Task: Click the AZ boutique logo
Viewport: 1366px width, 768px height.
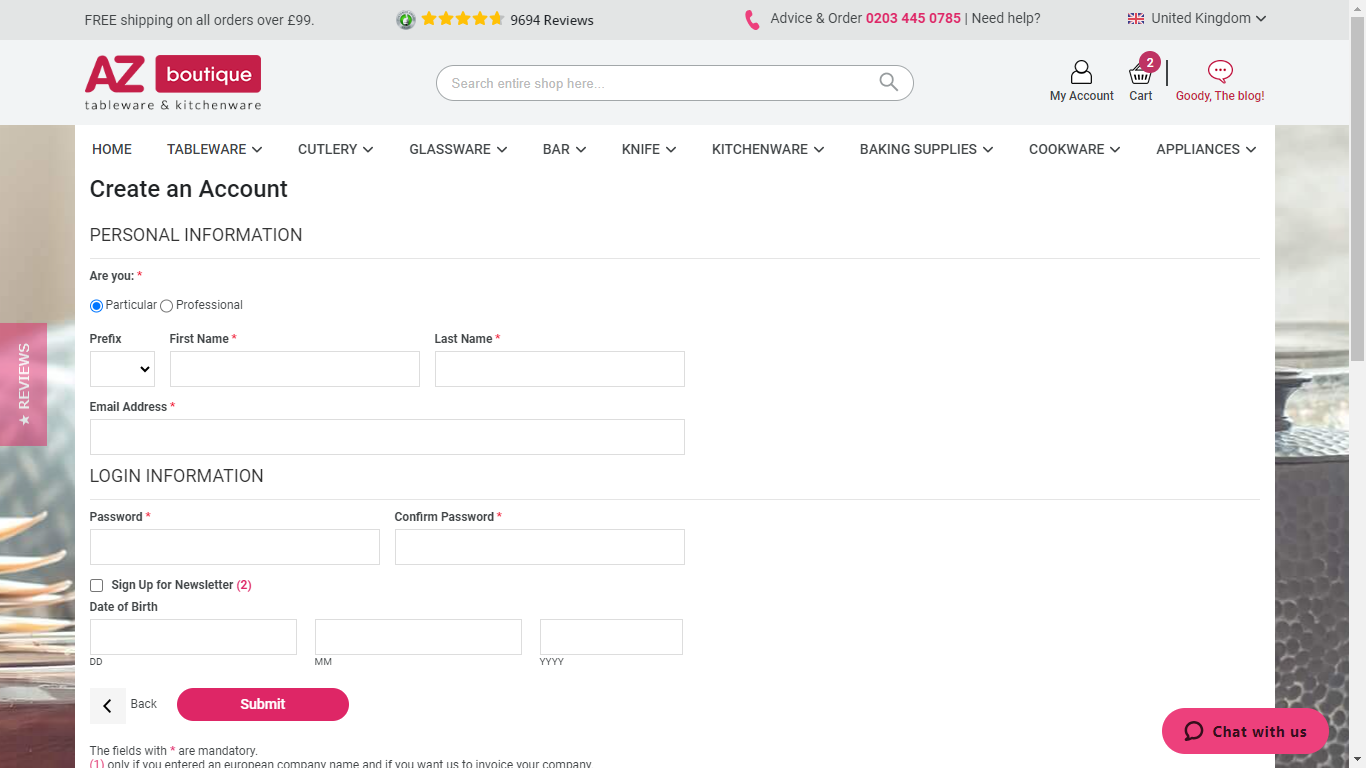Action: pos(173,82)
